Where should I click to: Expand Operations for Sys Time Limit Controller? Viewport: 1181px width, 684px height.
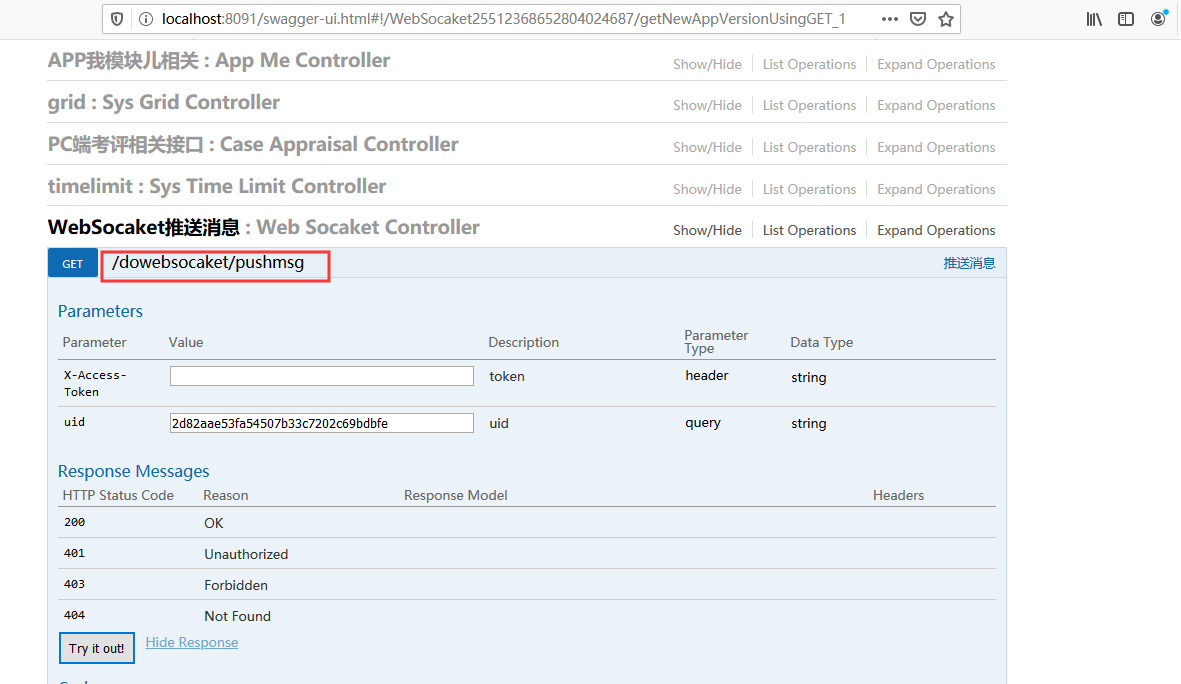click(x=935, y=188)
